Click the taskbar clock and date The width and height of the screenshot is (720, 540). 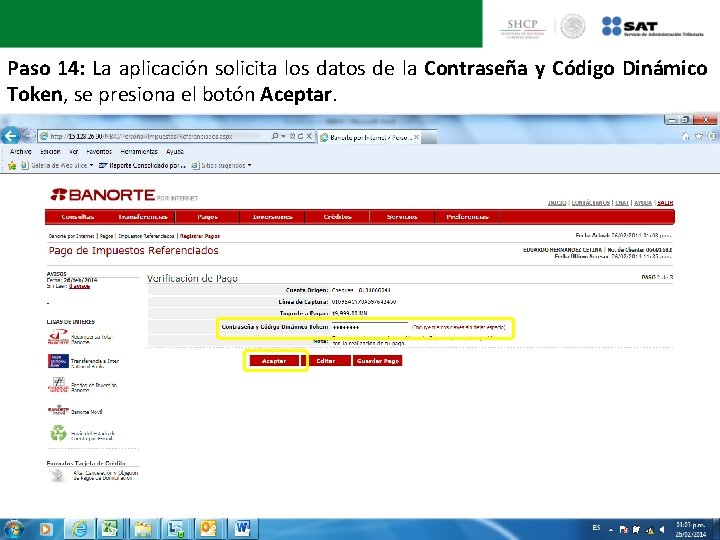tap(691, 529)
